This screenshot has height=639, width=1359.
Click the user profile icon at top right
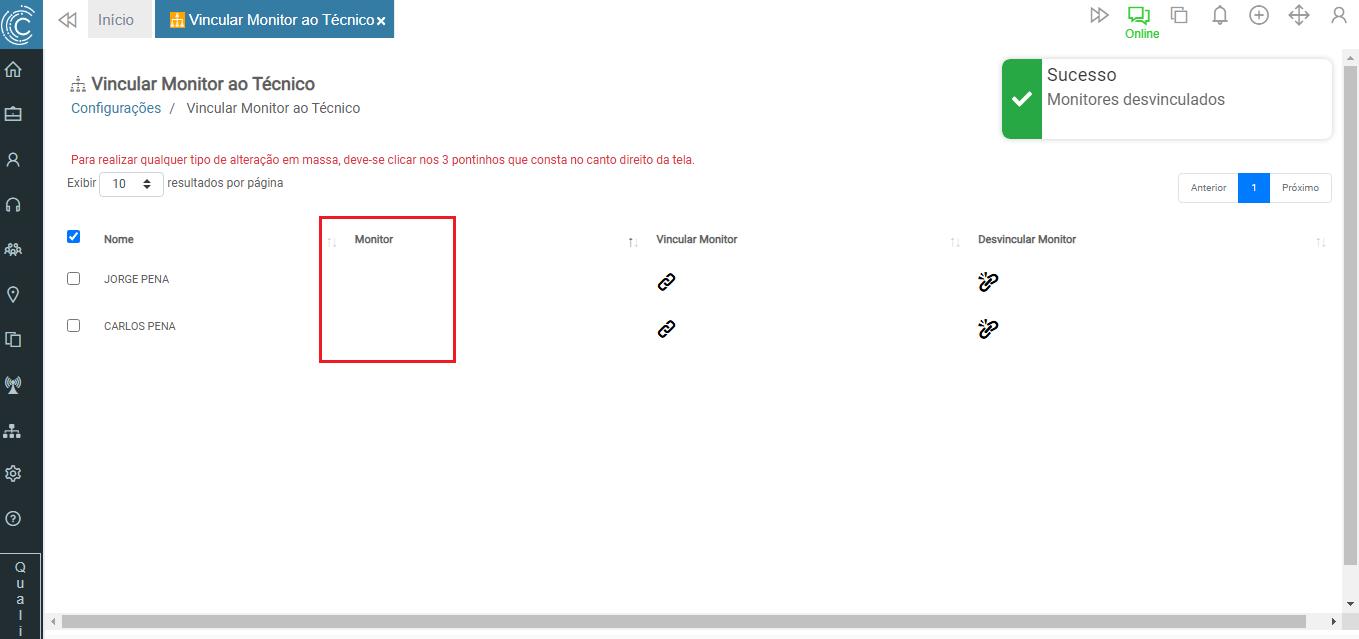click(1338, 16)
